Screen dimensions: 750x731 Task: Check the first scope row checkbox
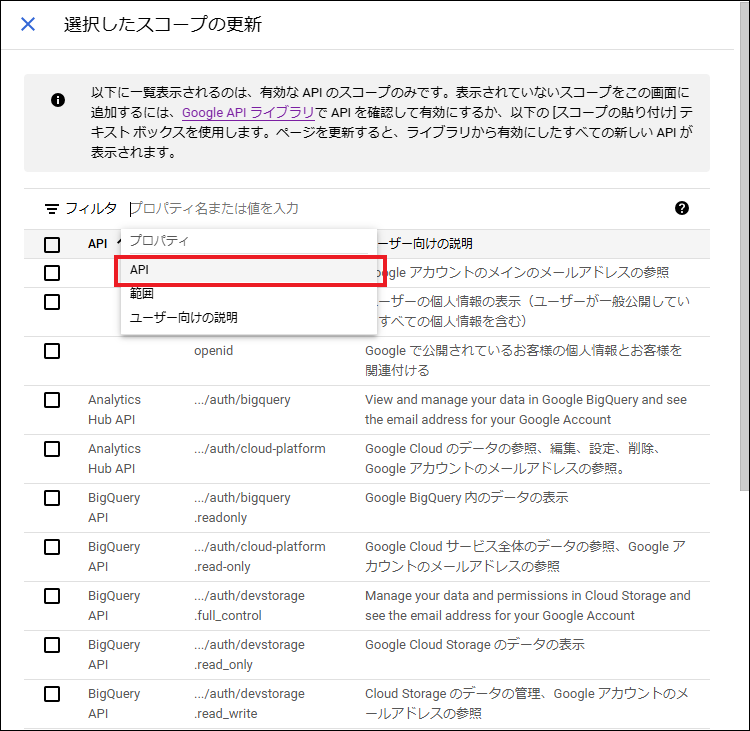point(52,273)
